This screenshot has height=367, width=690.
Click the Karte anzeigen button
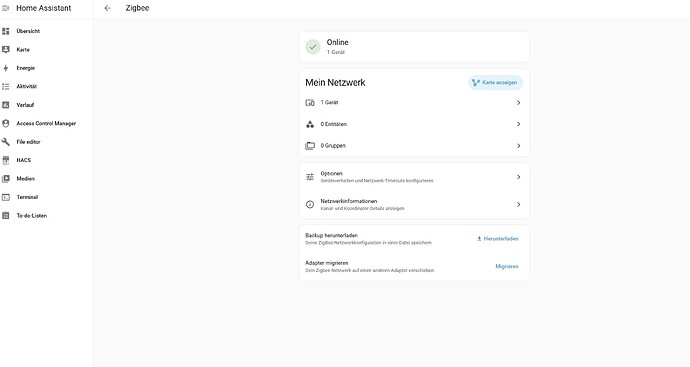(x=495, y=82)
